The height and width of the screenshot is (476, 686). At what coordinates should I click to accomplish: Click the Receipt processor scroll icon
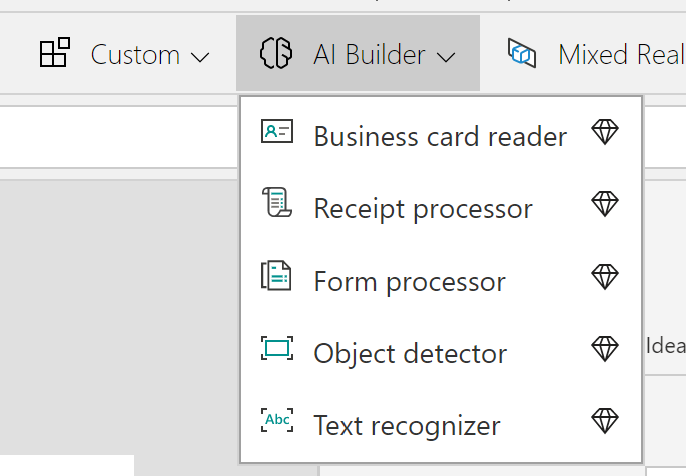click(x=277, y=204)
